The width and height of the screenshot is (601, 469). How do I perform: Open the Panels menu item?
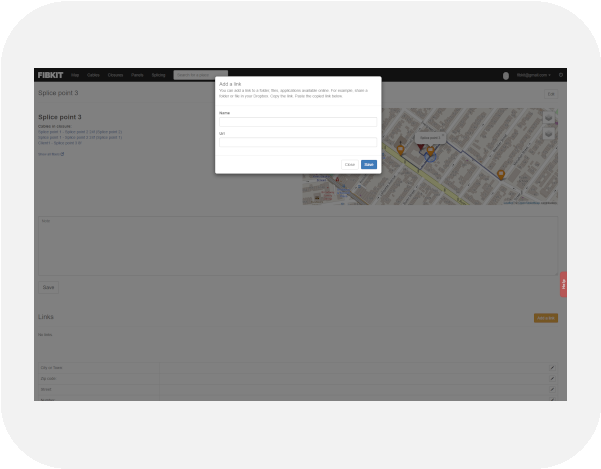pyautogui.click(x=137, y=75)
